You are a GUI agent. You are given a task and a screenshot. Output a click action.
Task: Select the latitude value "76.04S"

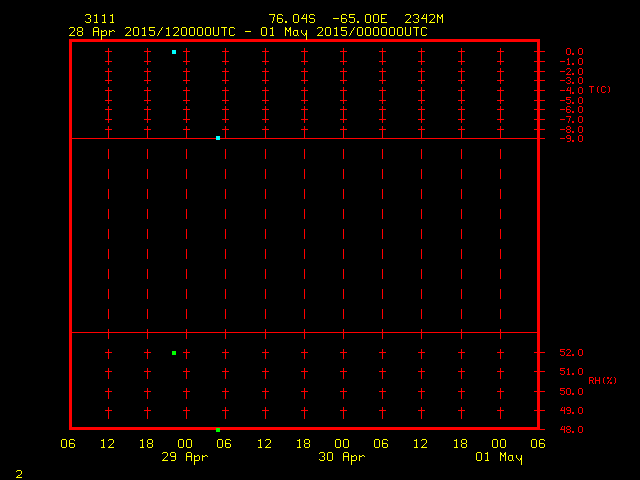click(x=292, y=19)
